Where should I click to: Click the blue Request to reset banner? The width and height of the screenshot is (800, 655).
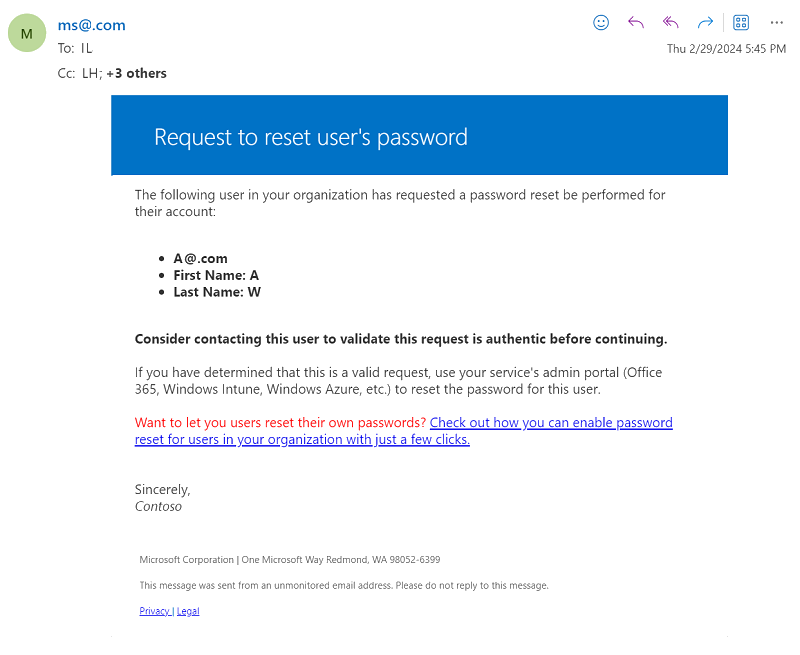point(419,136)
